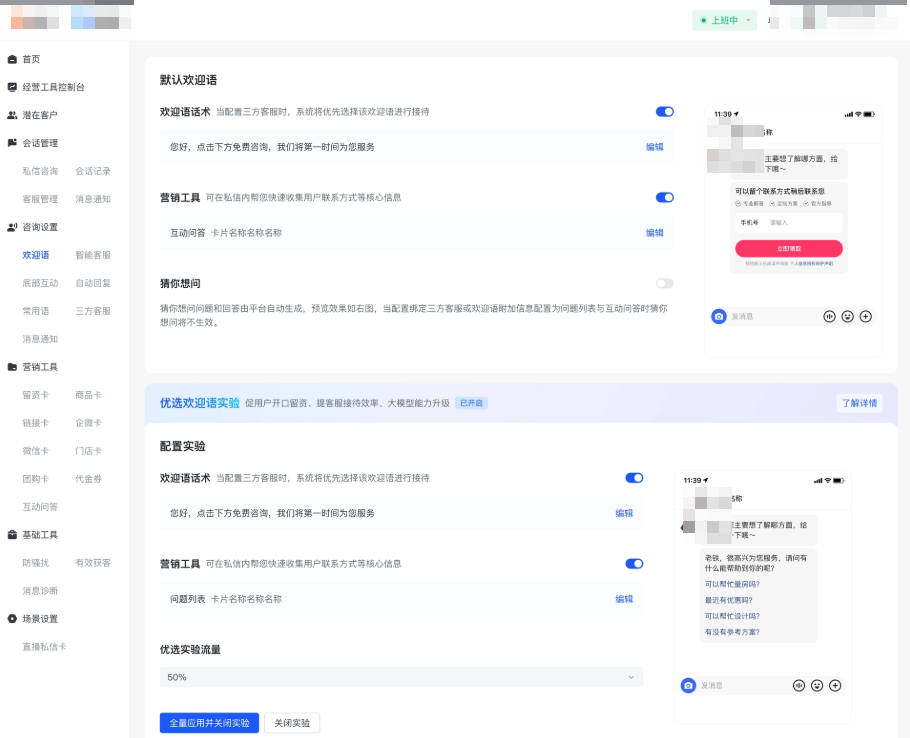Open the 优选实验流量 50% dropdown

click(x=399, y=678)
